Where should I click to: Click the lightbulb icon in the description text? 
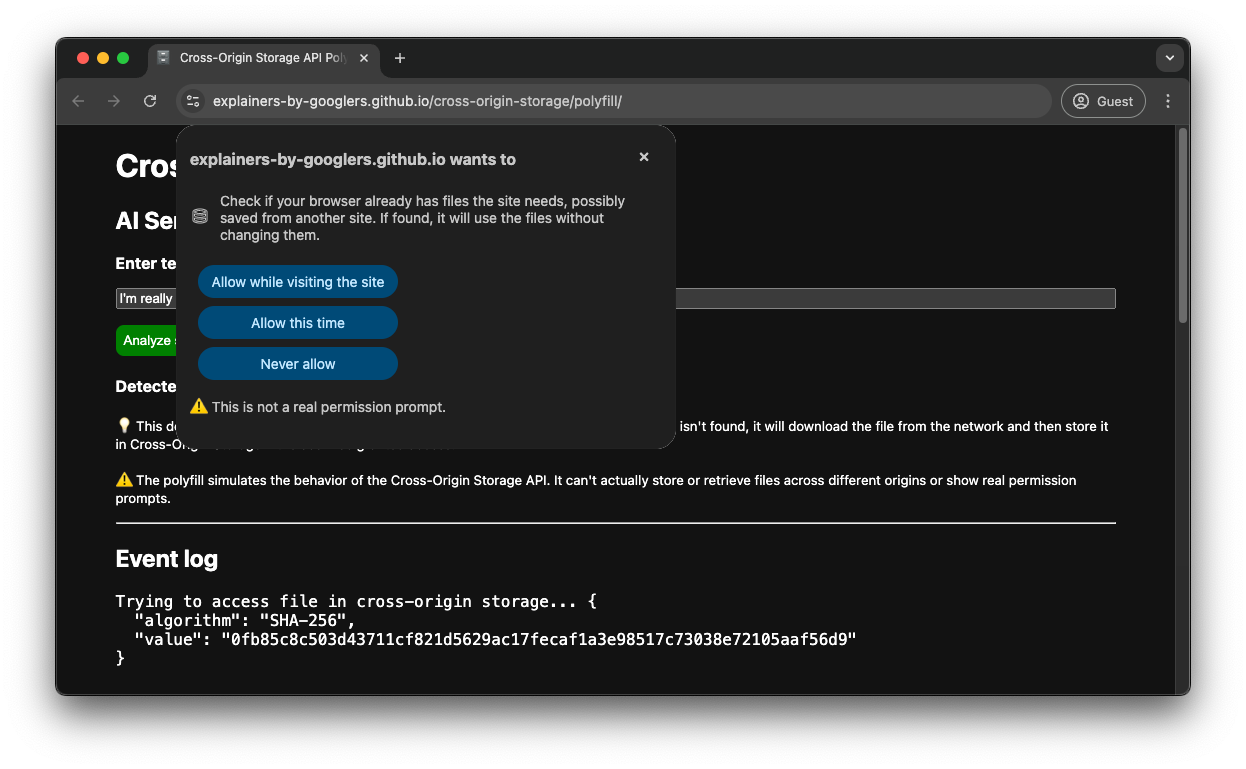pos(124,425)
